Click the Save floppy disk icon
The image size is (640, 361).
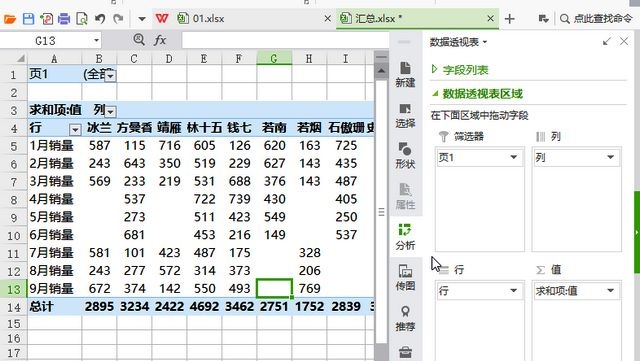[x=28, y=19]
